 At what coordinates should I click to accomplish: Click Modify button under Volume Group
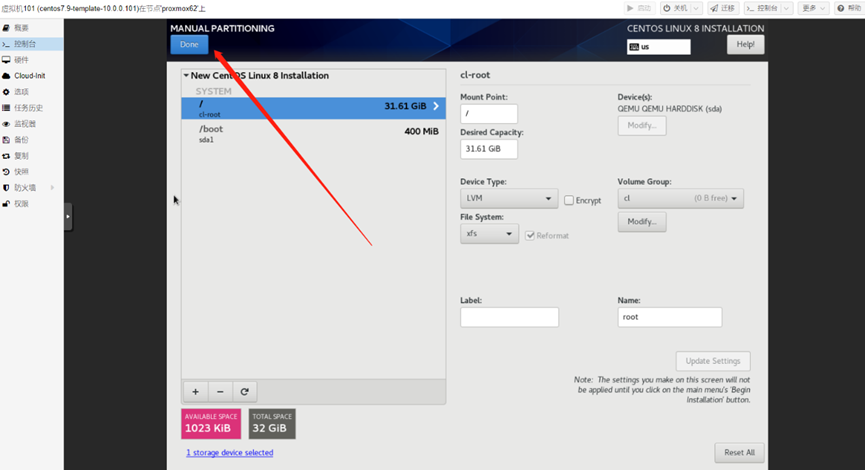tap(642, 222)
